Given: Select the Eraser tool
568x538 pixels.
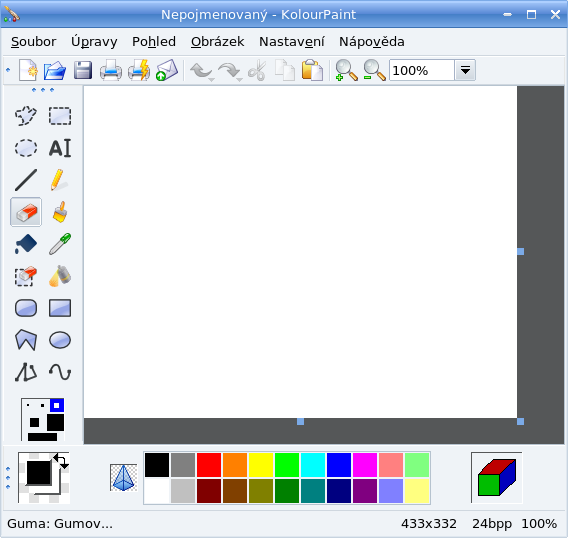Looking at the screenshot, I should click(26, 212).
